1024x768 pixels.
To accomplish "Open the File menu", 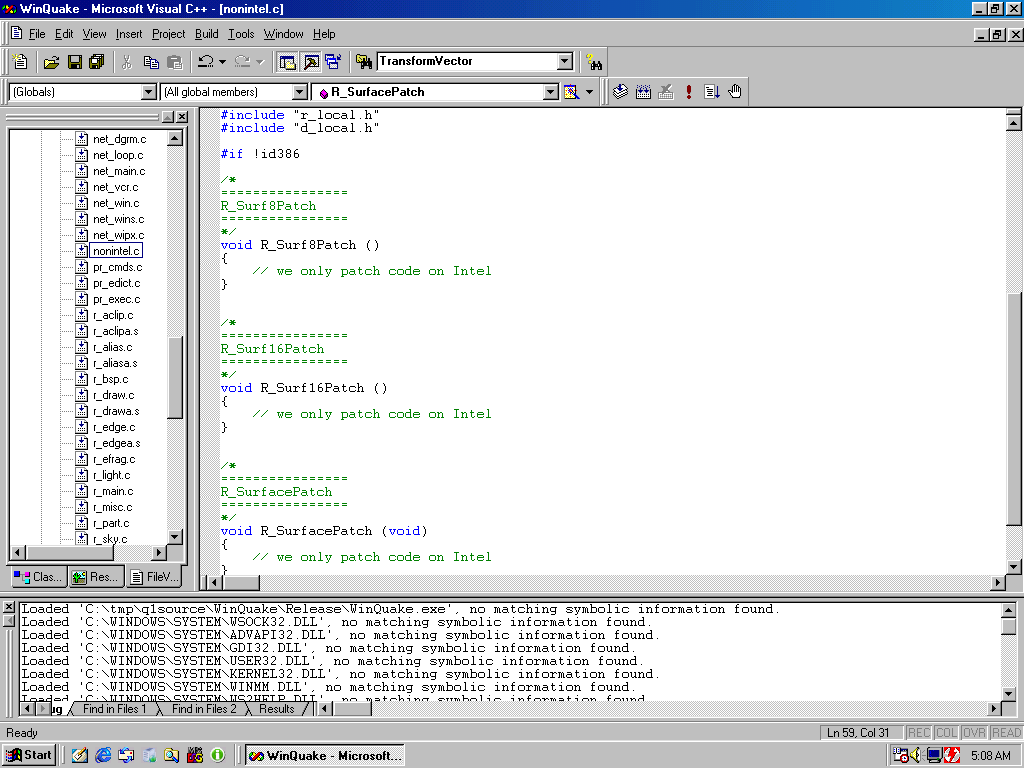I will click(37, 34).
